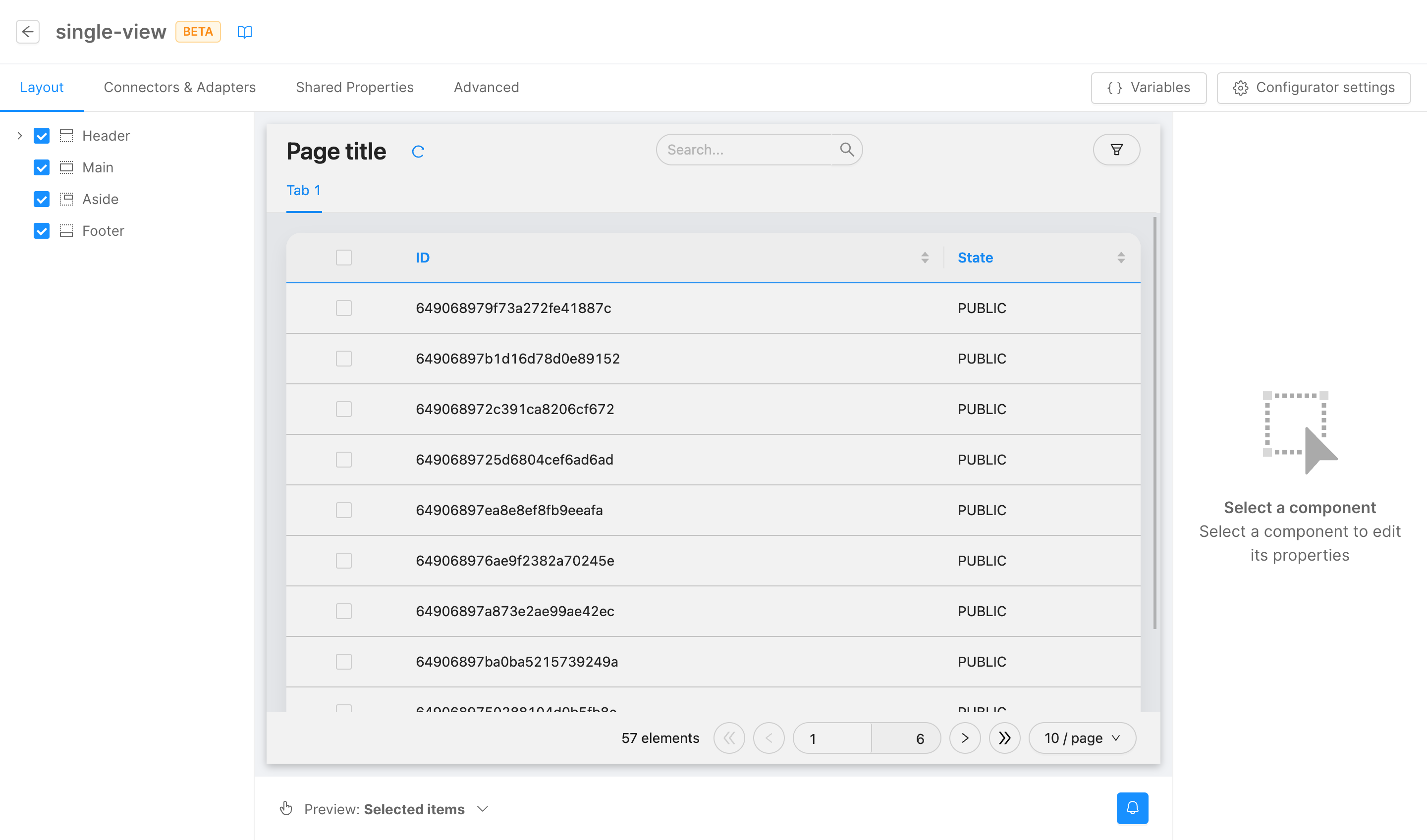Click the blue notification bell icon
The width and height of the screenshot is (1427, 840).
pyautogui.click(x=1132, y=808)
